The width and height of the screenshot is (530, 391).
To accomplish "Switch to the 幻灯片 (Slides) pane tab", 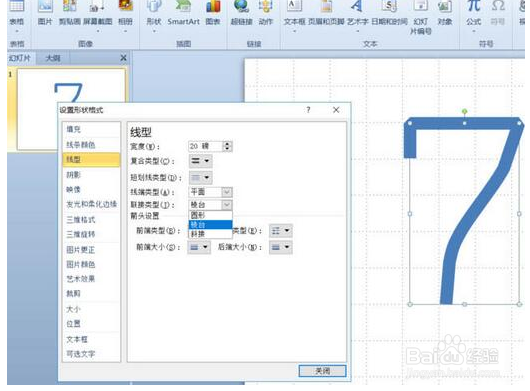I will click(20, 58).
